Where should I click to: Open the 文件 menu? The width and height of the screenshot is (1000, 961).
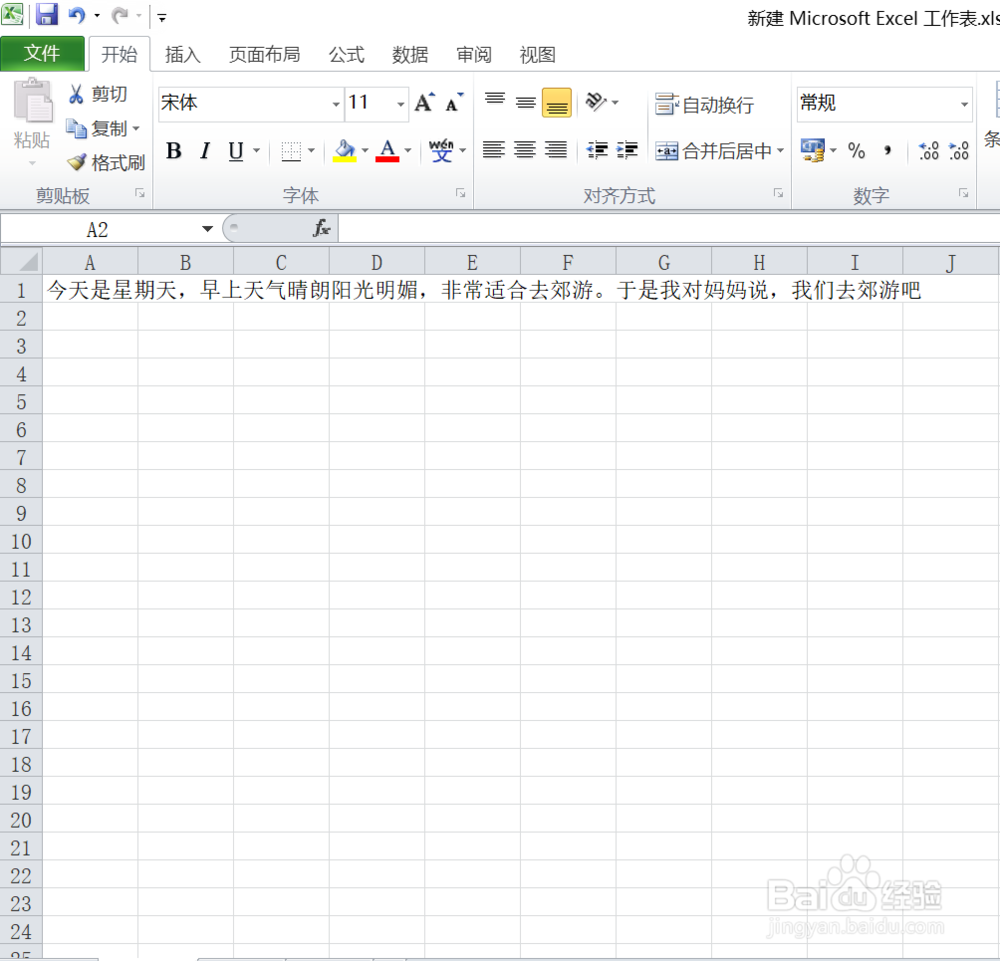(43, 53)
